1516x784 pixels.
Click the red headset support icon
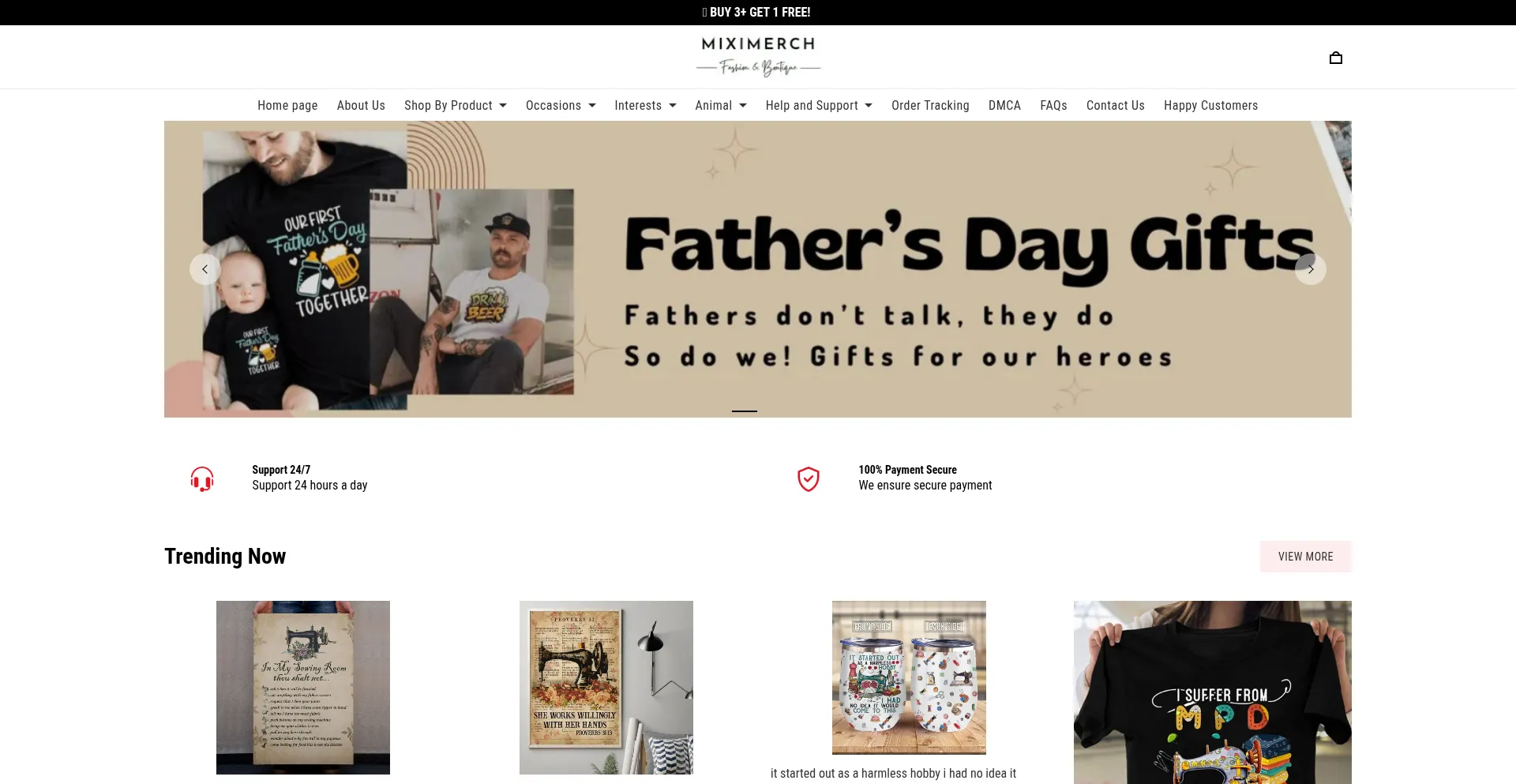coord(202,478)
